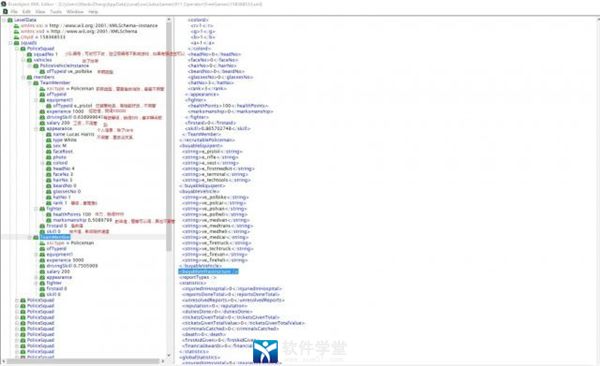
Task: Click the xmlns:xsi attribute icon
Action: (16, 26)
